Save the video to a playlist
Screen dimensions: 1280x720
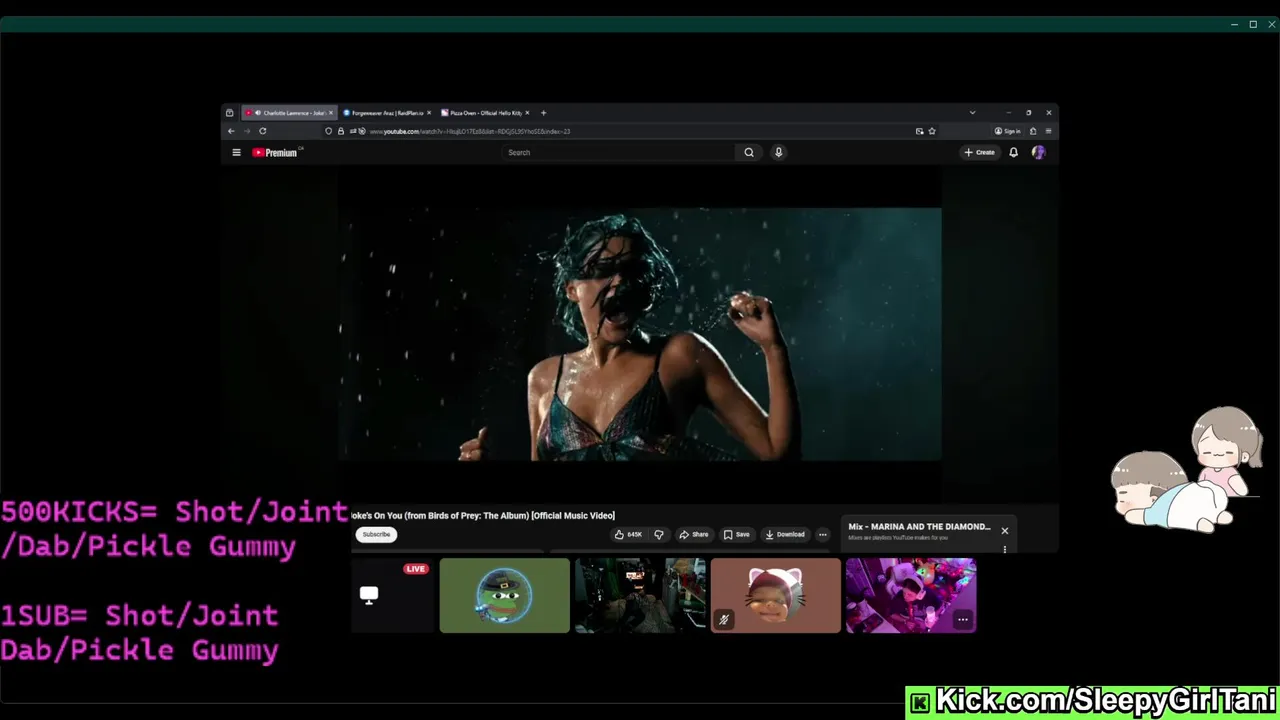click(x=736, y=534)
